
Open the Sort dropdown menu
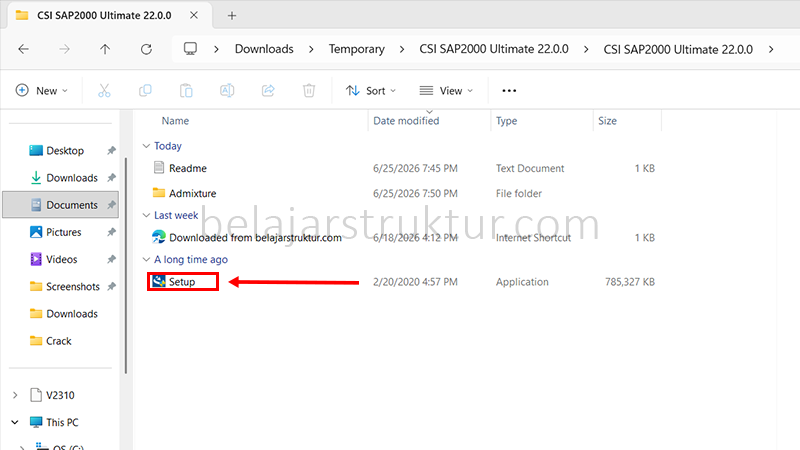(371, 91)
